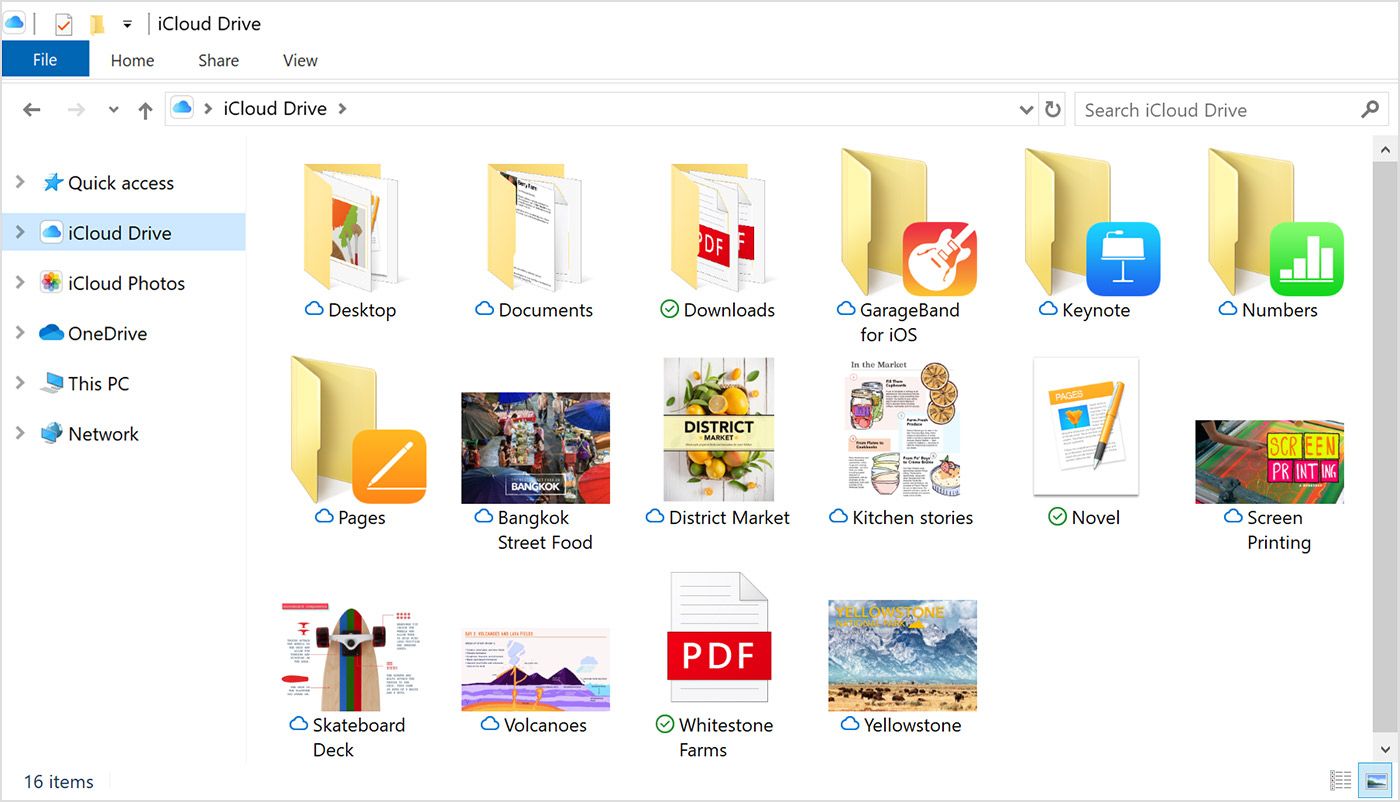Expand Network in the sidebar
1400x802 pixels.
20,433
